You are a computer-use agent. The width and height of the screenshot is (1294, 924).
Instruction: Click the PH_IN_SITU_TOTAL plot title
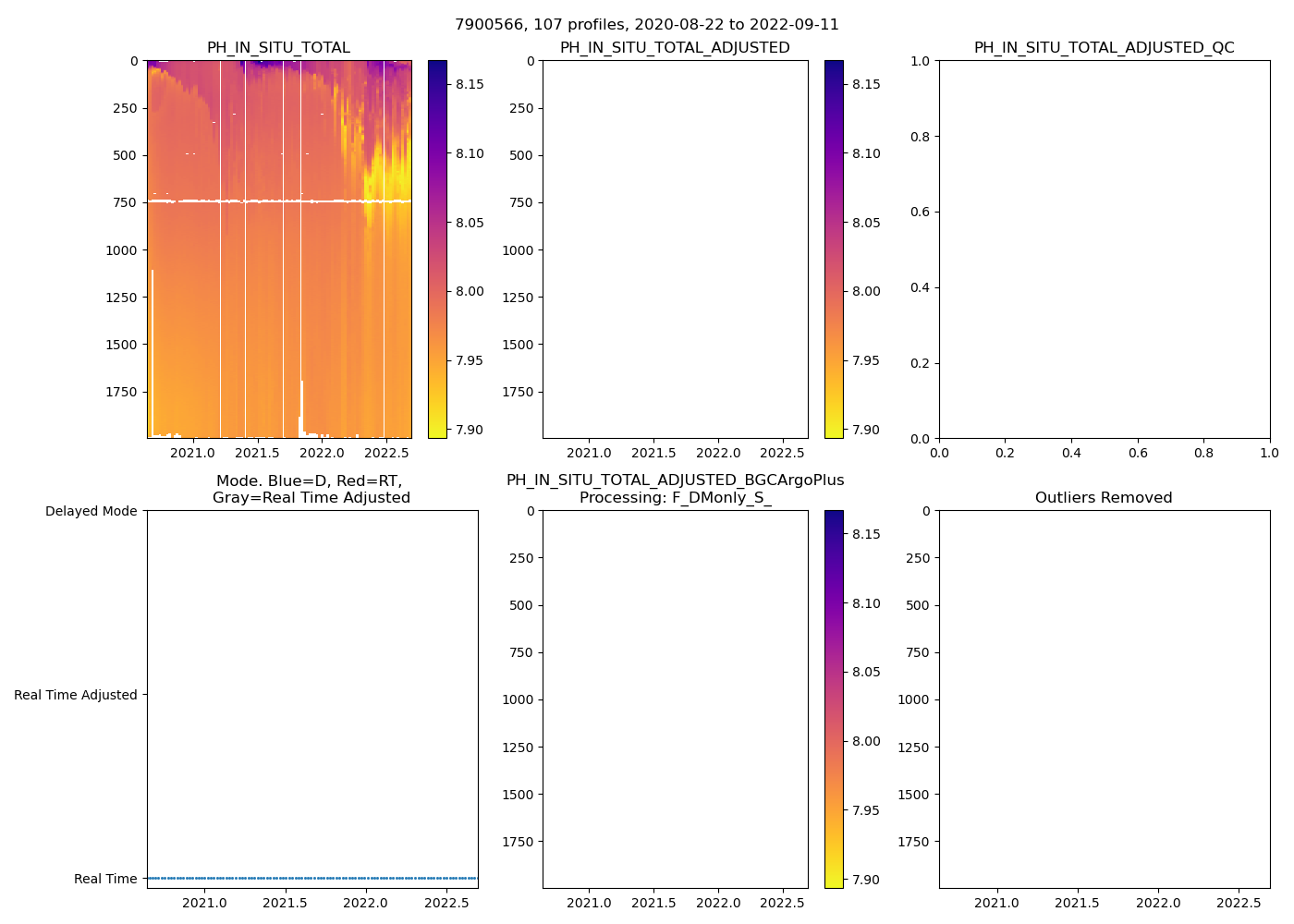(x=278, y=48)
